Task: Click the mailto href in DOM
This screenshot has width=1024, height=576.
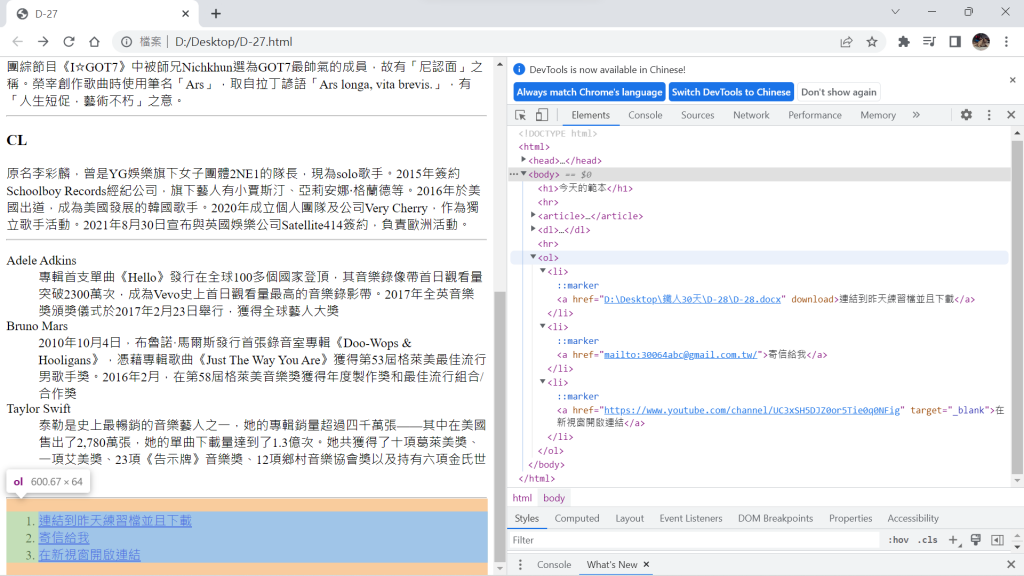Action: click(x=680, y=355)
